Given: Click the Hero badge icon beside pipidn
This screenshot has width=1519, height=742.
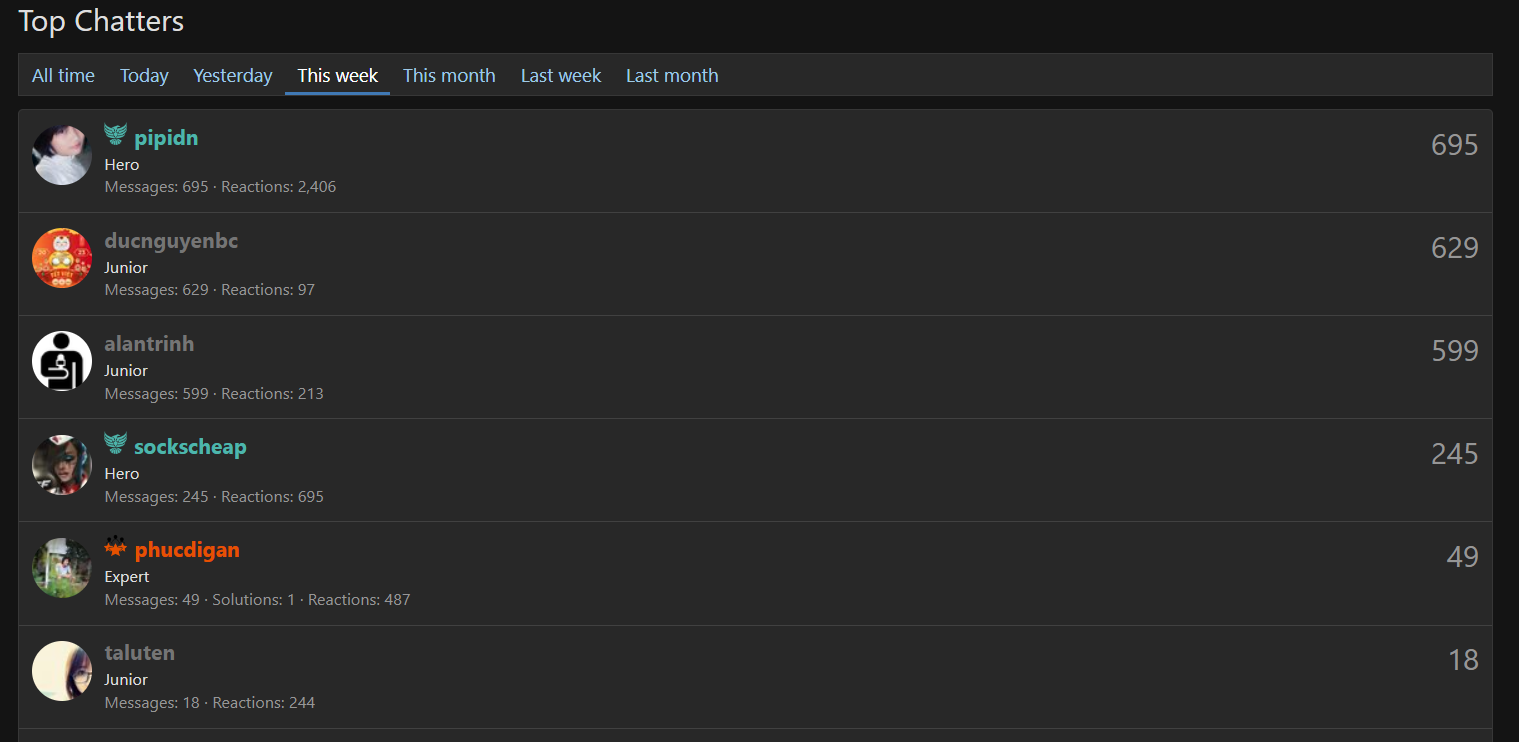Looking at the screenshot, I should coord(116,135).
